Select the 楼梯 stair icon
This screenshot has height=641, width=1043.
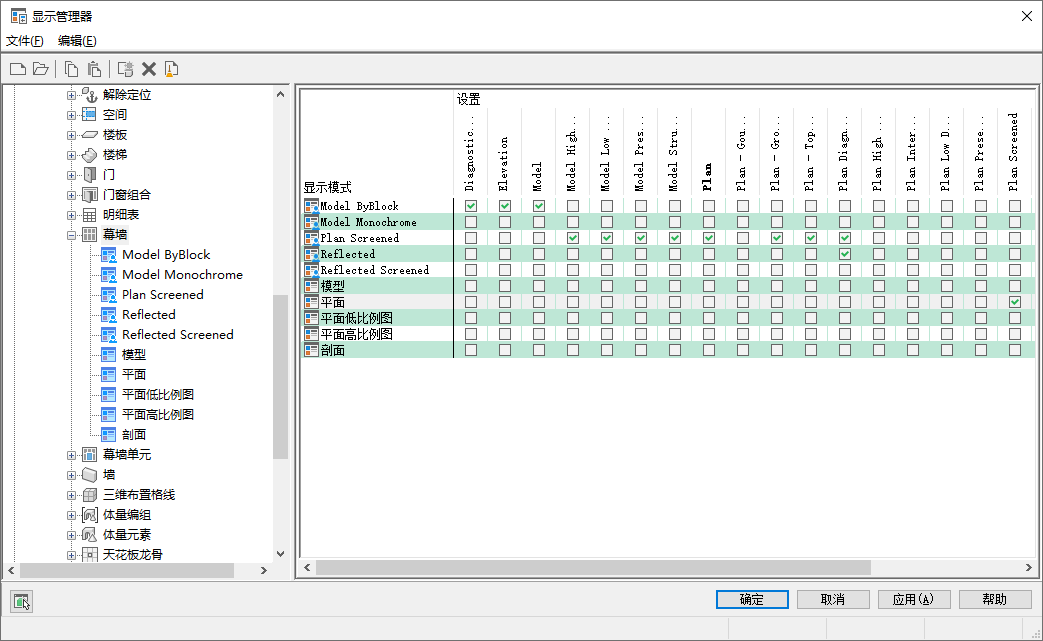(90, 155)
